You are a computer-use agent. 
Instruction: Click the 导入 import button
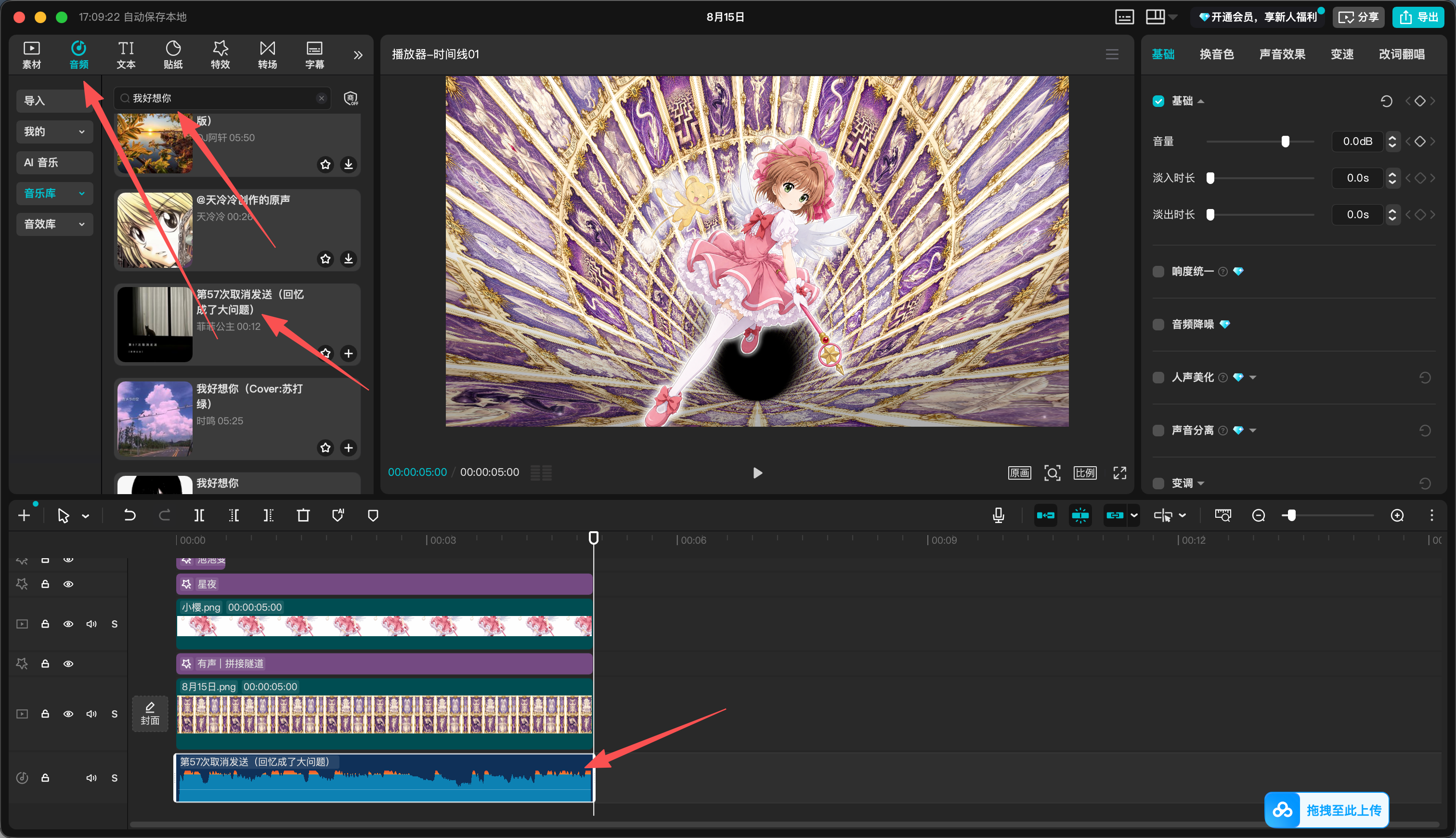pos(54,101)
